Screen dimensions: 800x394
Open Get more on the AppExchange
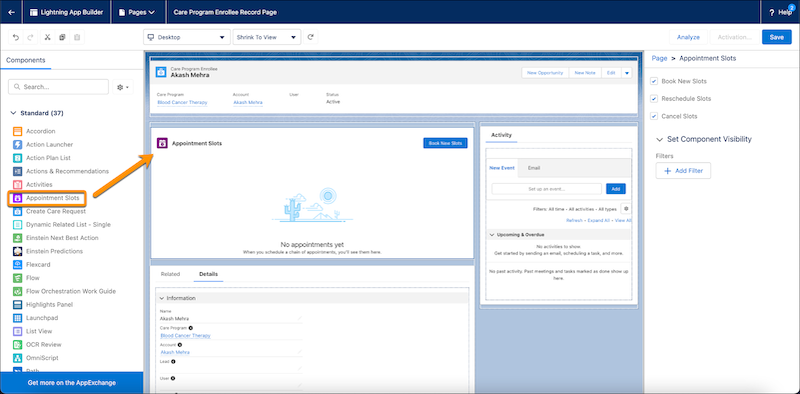[x=71, y=383]
